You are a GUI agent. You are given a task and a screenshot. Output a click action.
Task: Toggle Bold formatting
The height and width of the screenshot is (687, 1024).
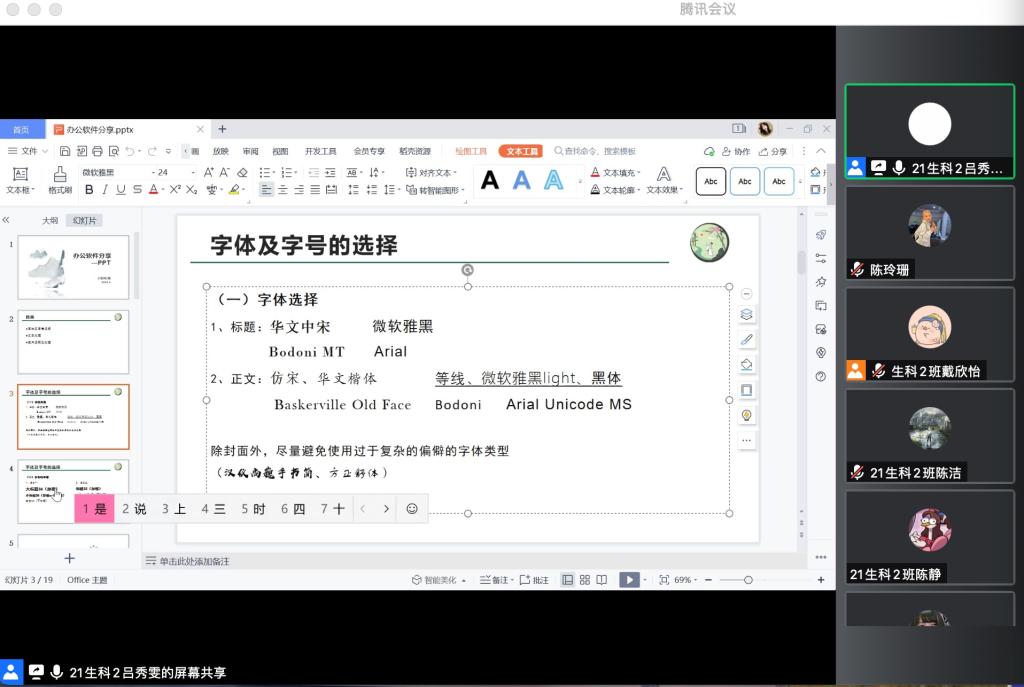(89, 190)
